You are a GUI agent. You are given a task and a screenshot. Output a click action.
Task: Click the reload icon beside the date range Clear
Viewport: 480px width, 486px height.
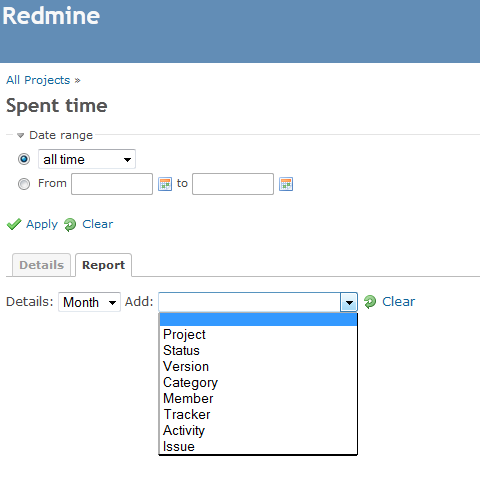click(70, 224)
